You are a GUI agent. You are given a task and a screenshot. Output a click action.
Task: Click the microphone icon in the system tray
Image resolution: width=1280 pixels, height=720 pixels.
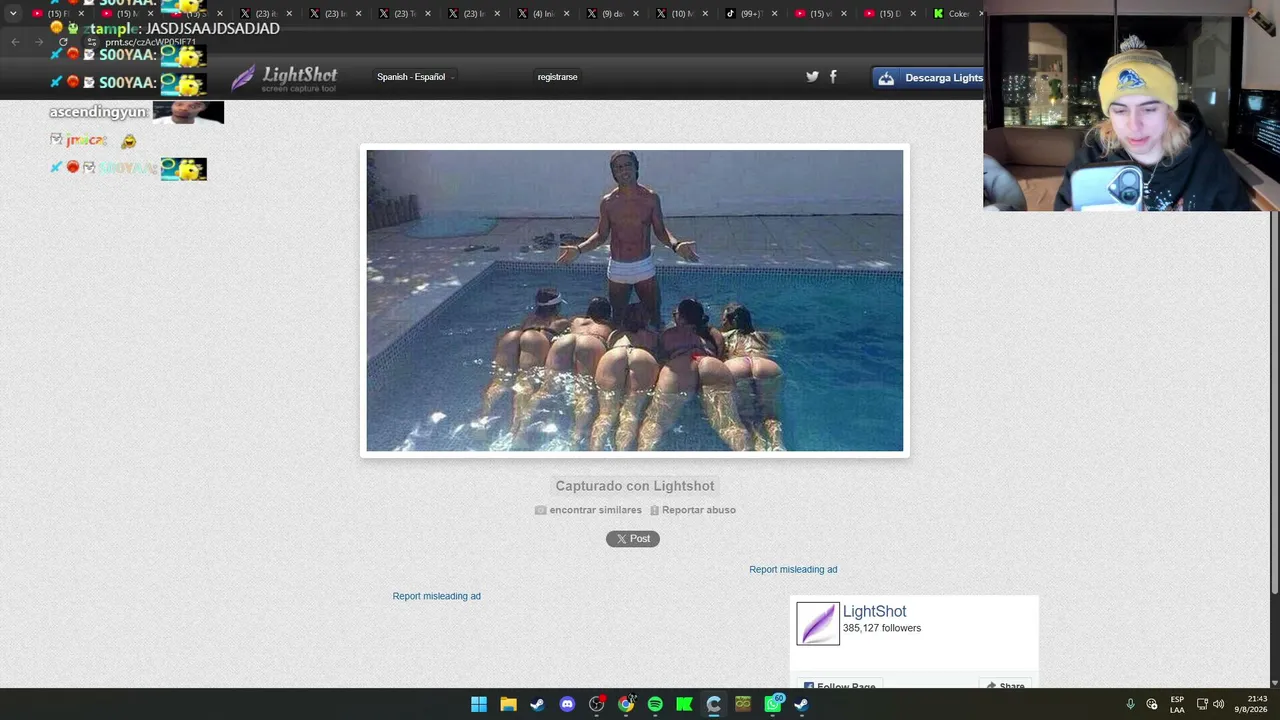1130,704
